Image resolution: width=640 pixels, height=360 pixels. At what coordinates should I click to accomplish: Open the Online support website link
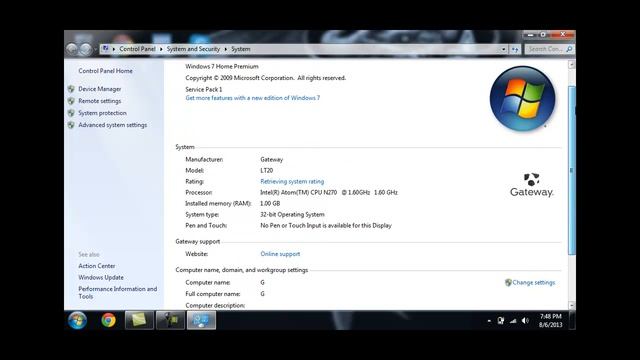point(280,254)
